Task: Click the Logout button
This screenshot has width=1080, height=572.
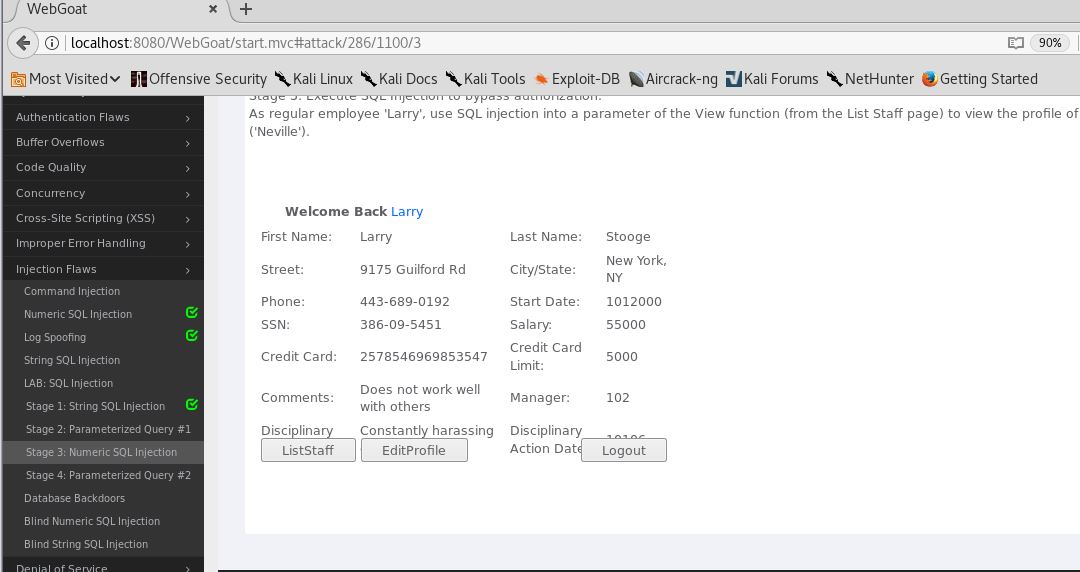Action: tap(624, 451)
